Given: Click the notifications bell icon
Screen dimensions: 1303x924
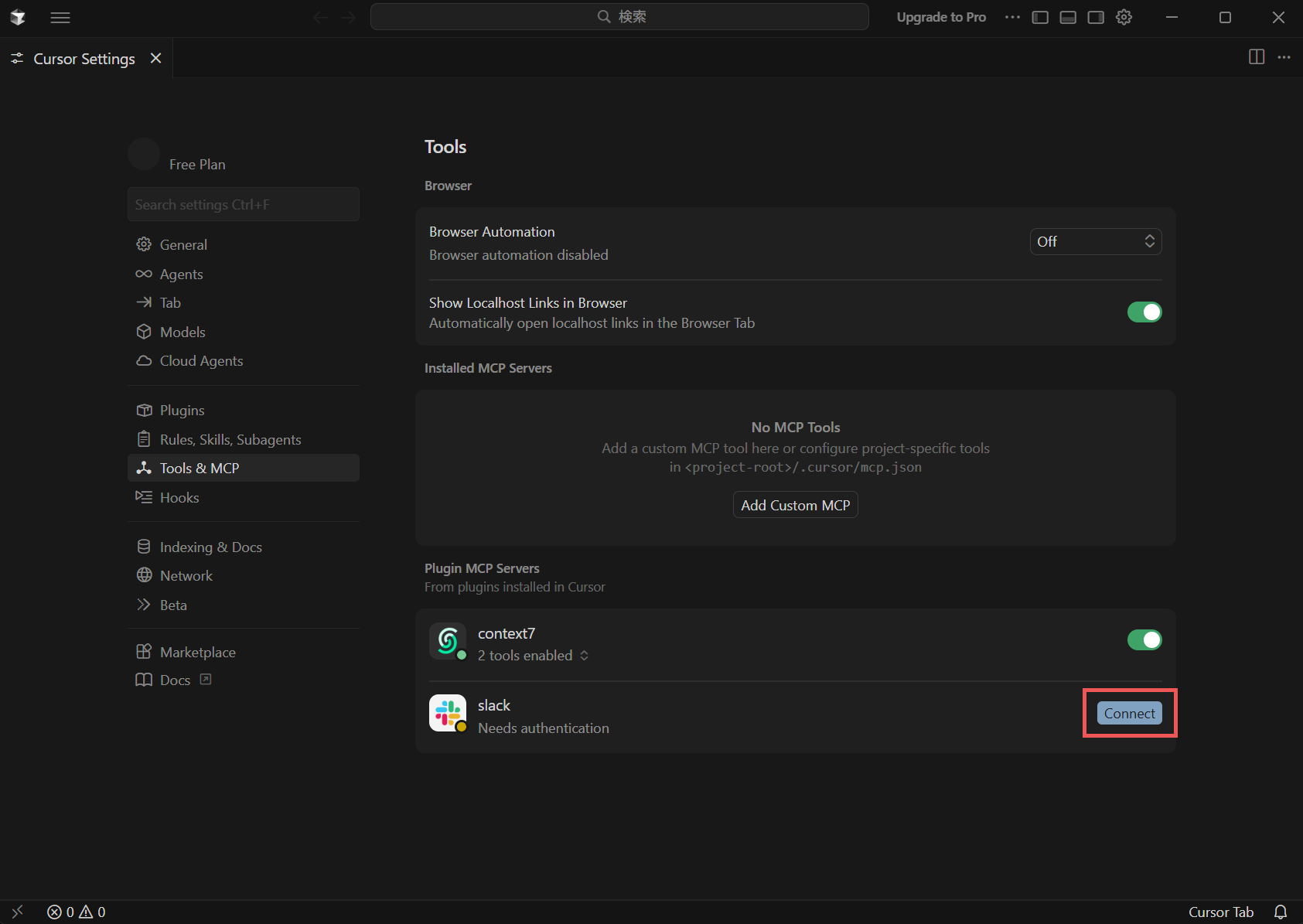Looking at the screenshot, I should [x=1281, y=912].
